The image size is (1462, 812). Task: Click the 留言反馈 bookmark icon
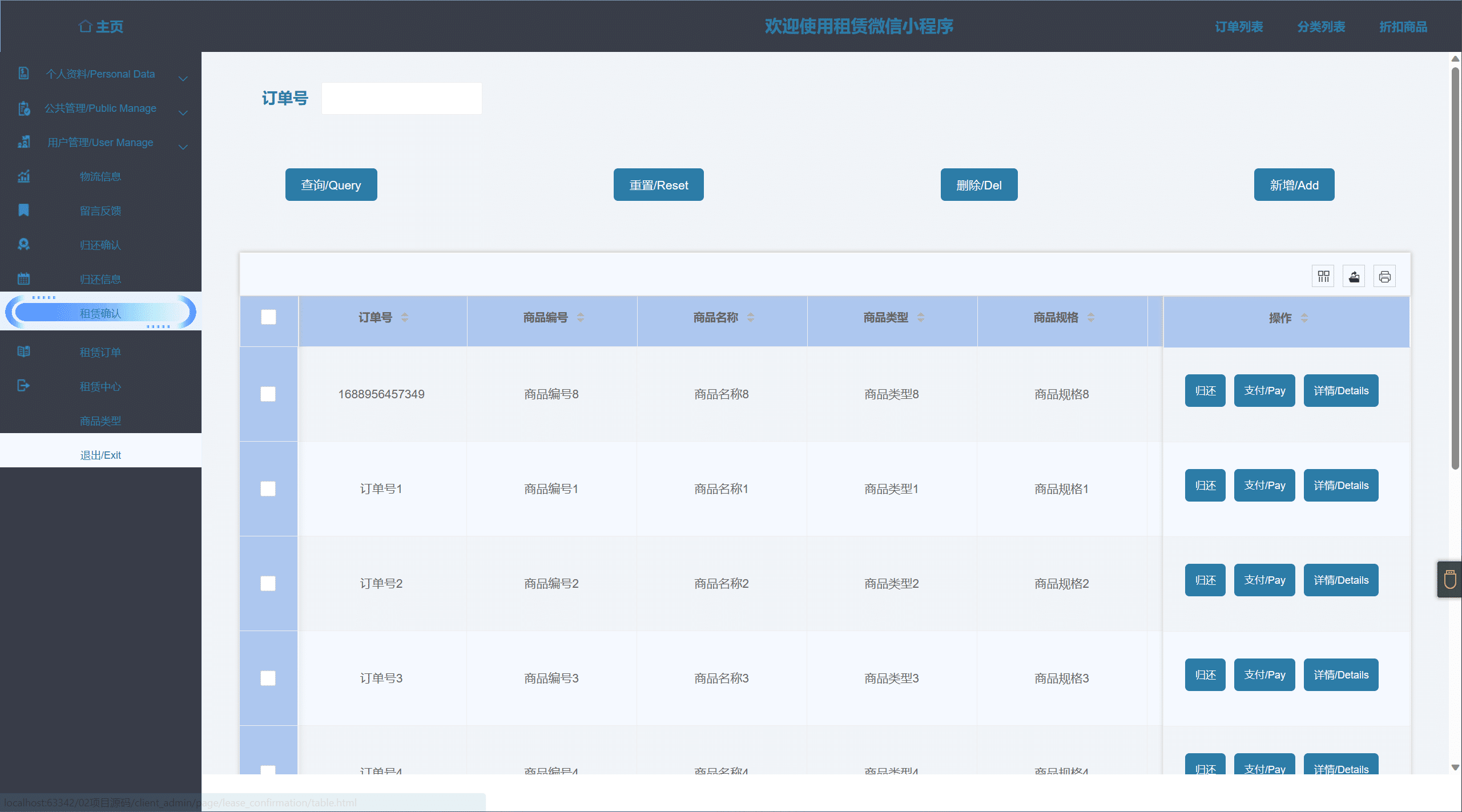(23, 210)
